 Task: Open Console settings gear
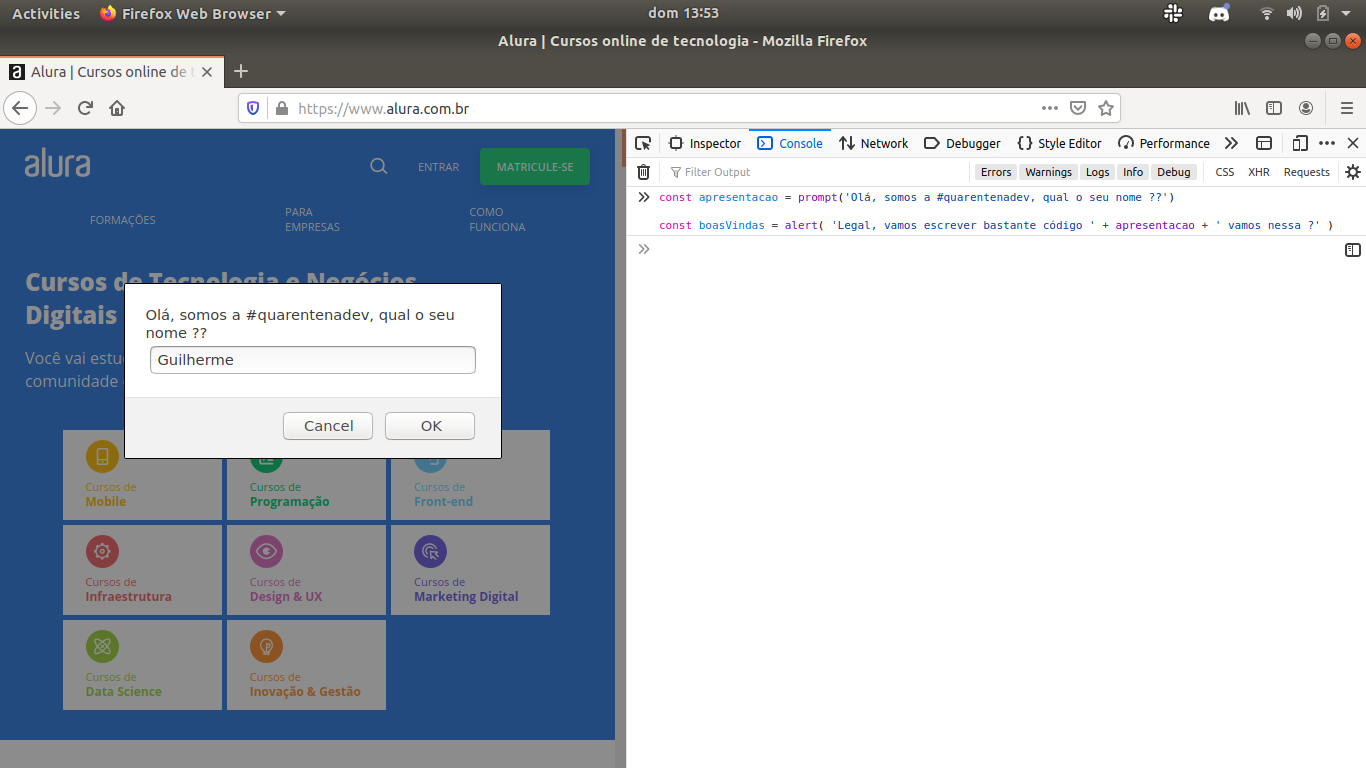pyautogui.click(x=1352, y=172)
